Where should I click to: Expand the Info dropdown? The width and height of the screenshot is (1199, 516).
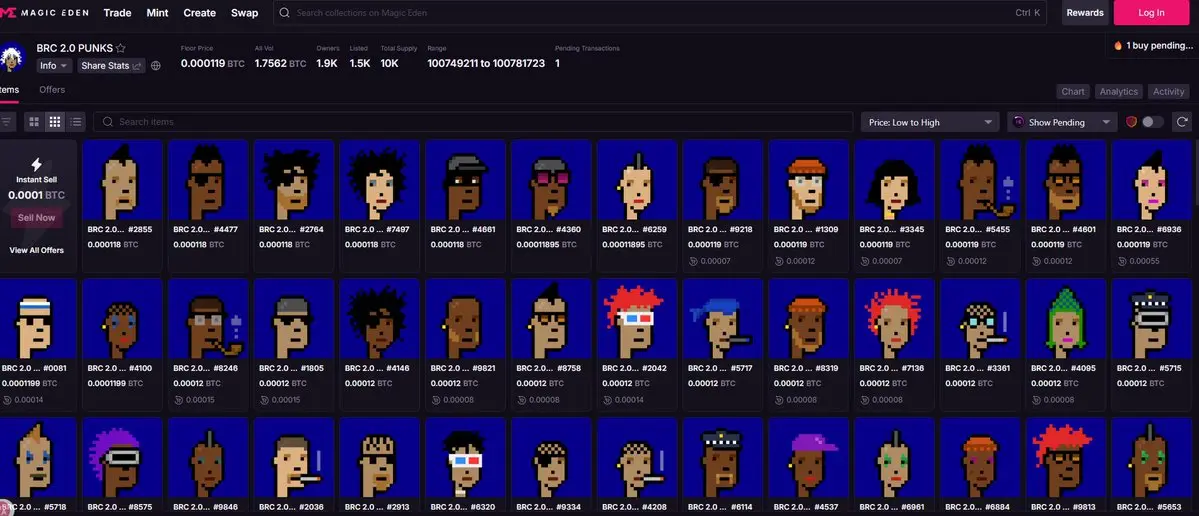point(54,66)
